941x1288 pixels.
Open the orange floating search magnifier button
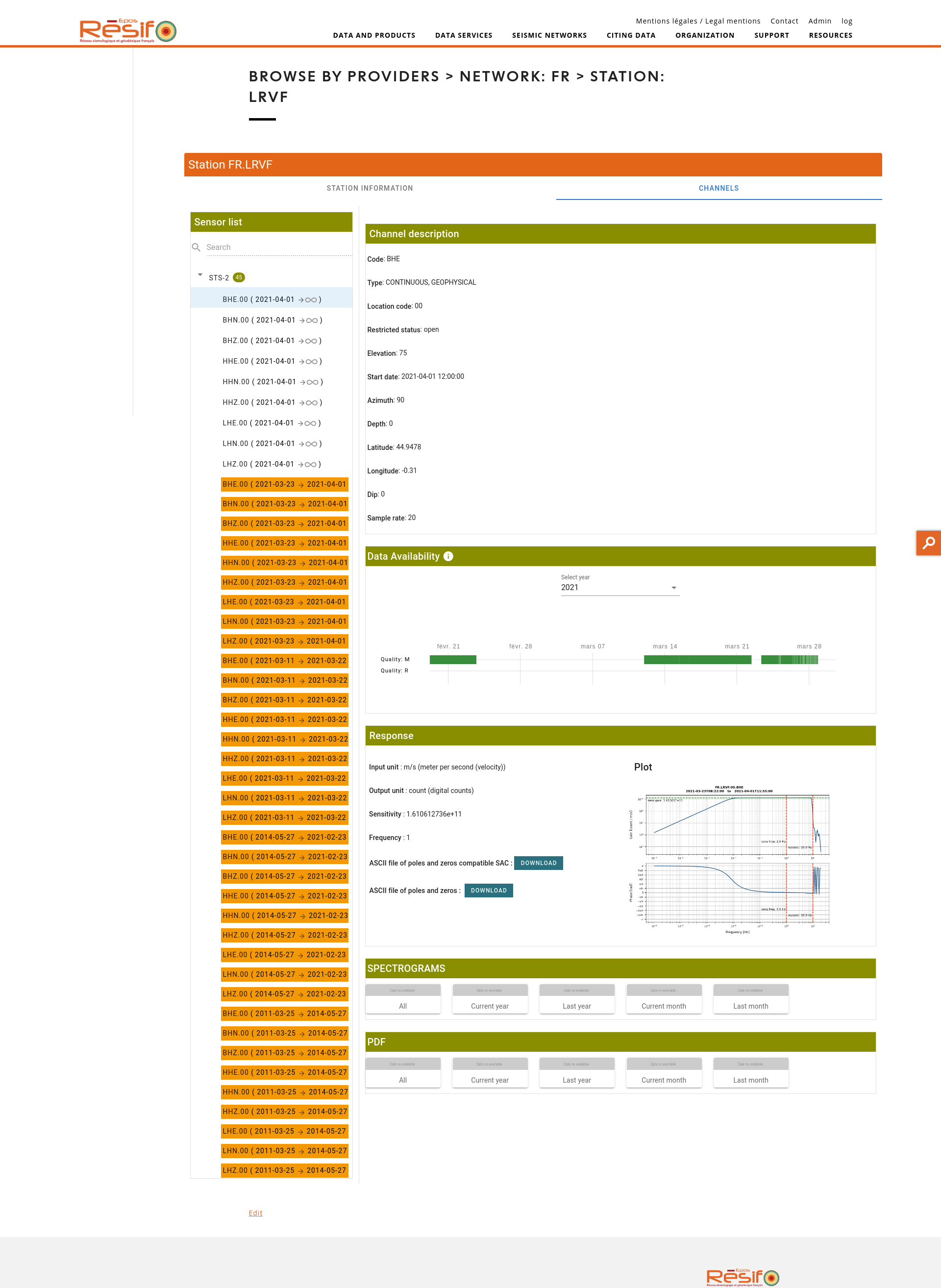[x=928, y=543]
